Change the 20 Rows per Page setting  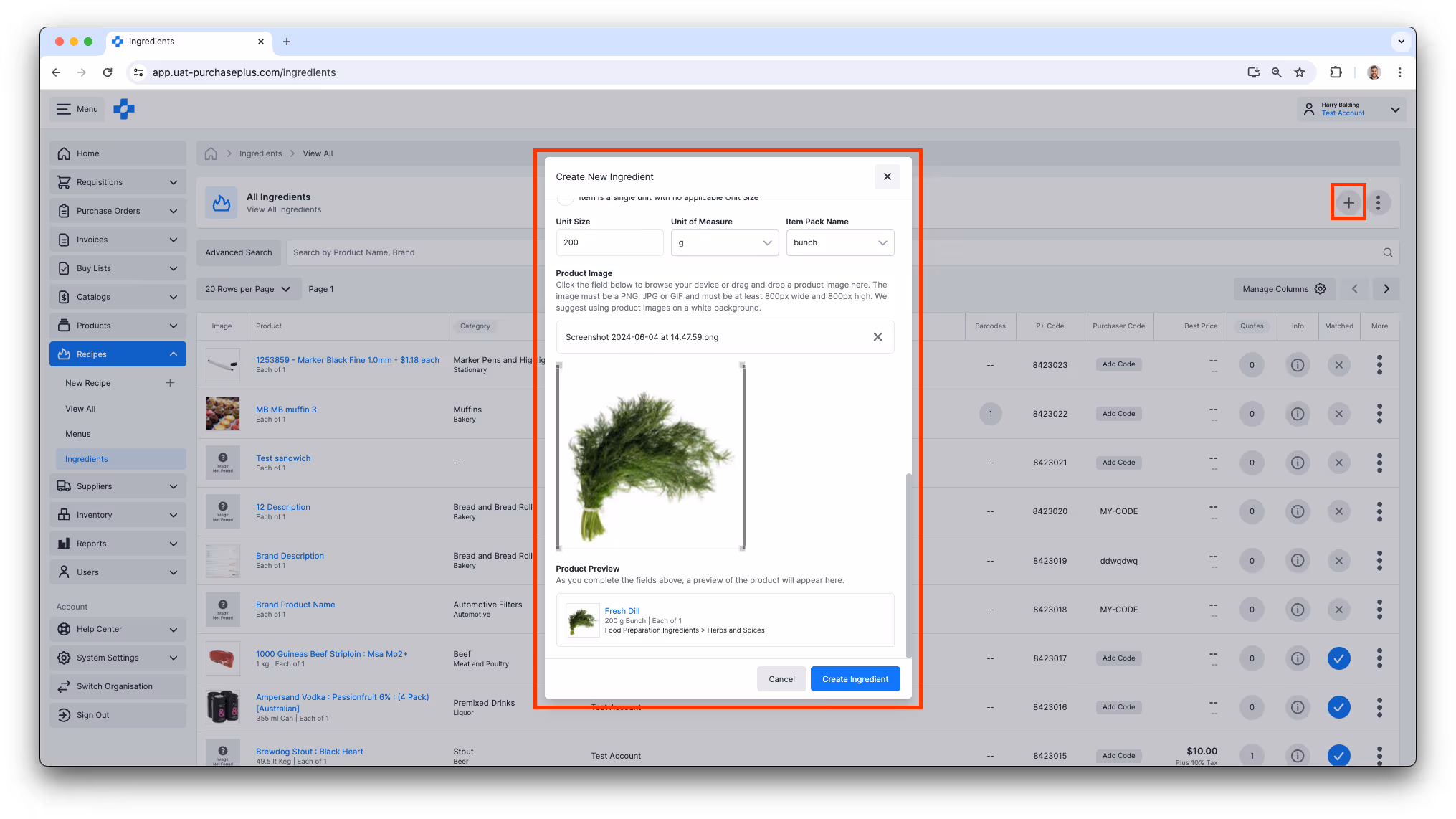(x=247, y=288)
